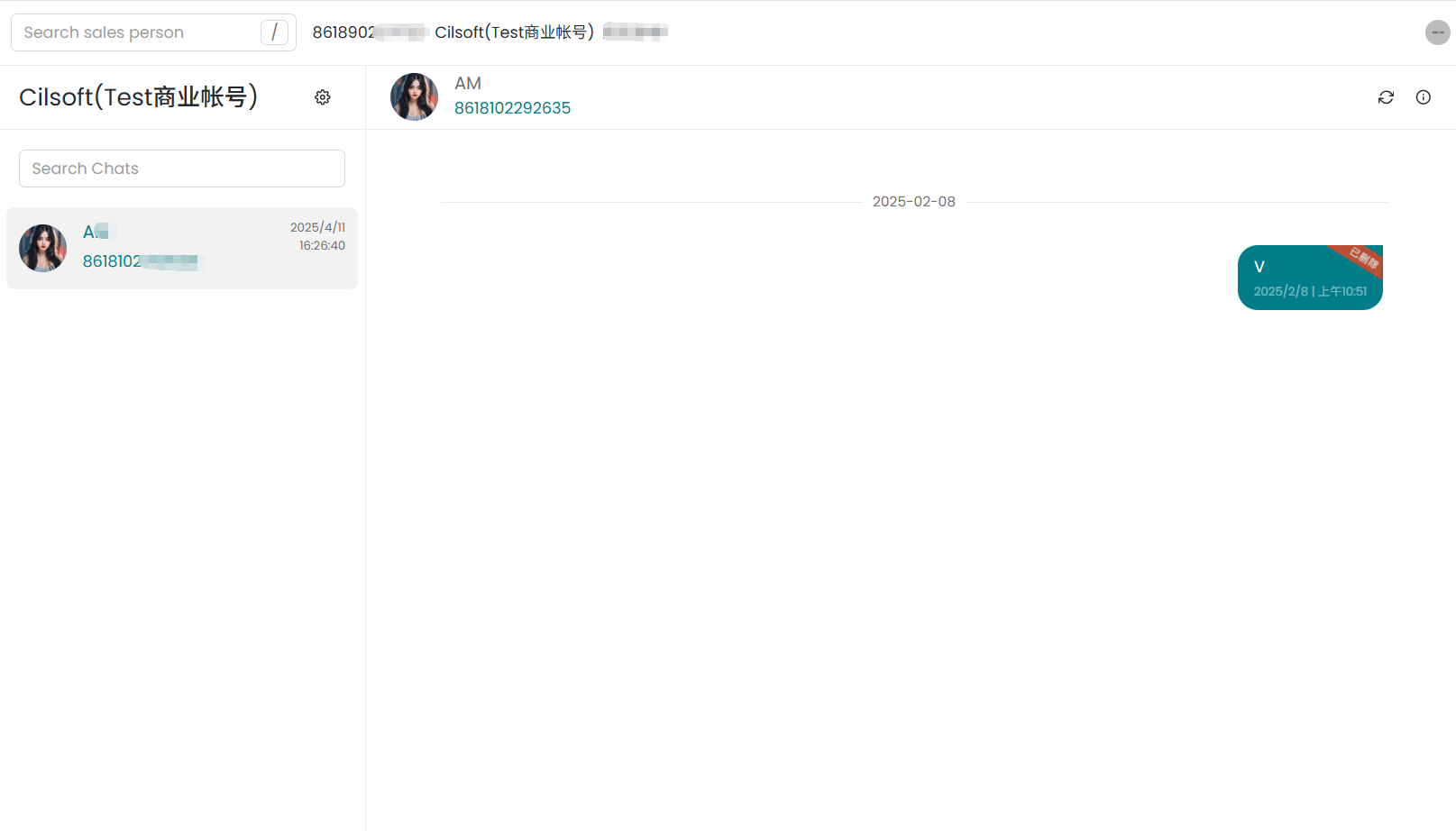
Task: Open the contact info icon
Action: point(1423,97)
